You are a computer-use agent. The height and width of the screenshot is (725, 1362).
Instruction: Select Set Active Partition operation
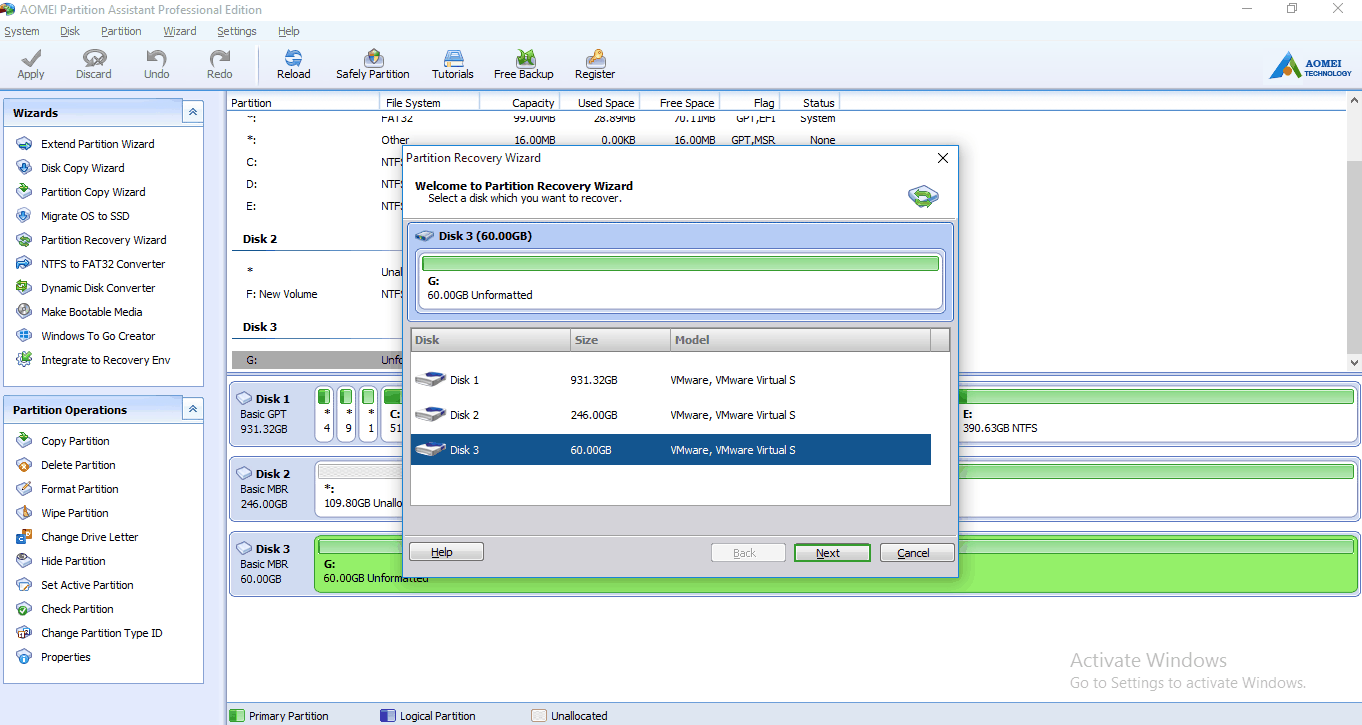point(87,585)
